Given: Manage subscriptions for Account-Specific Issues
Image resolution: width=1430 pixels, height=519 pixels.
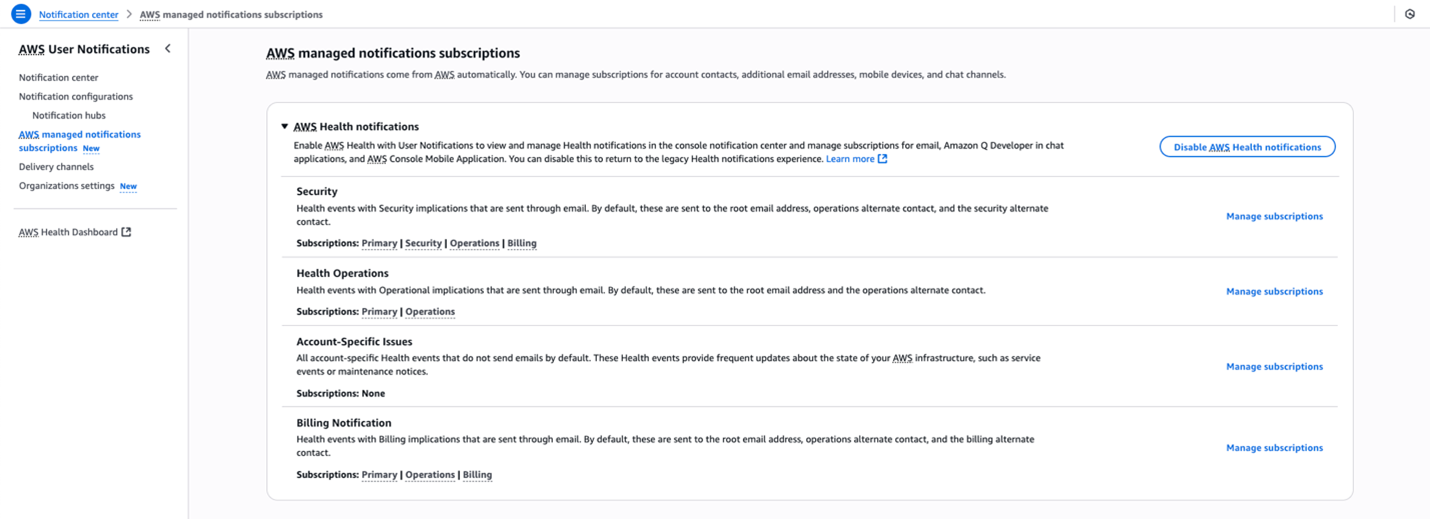Looking at the screenshot, I should 1274,367.
